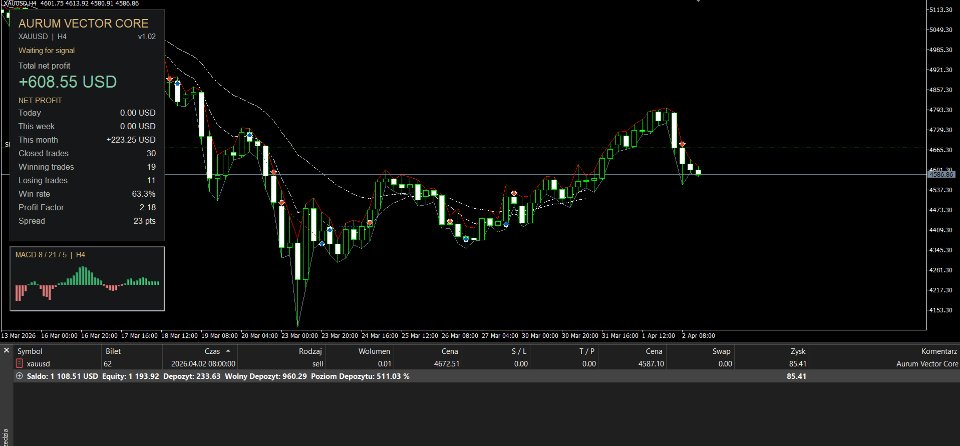Image resolution: width=960 pixels, height=446 pixels.
Task: Sort trades by the Komentarz column header
Action: (939, 352)
